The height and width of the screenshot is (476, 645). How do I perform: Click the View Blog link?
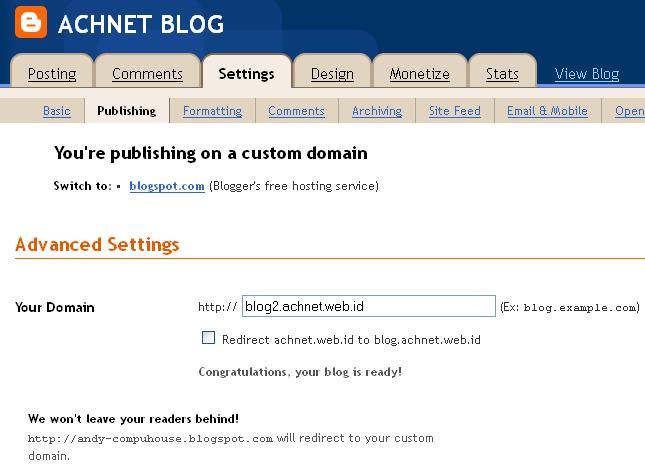point(587,74)
